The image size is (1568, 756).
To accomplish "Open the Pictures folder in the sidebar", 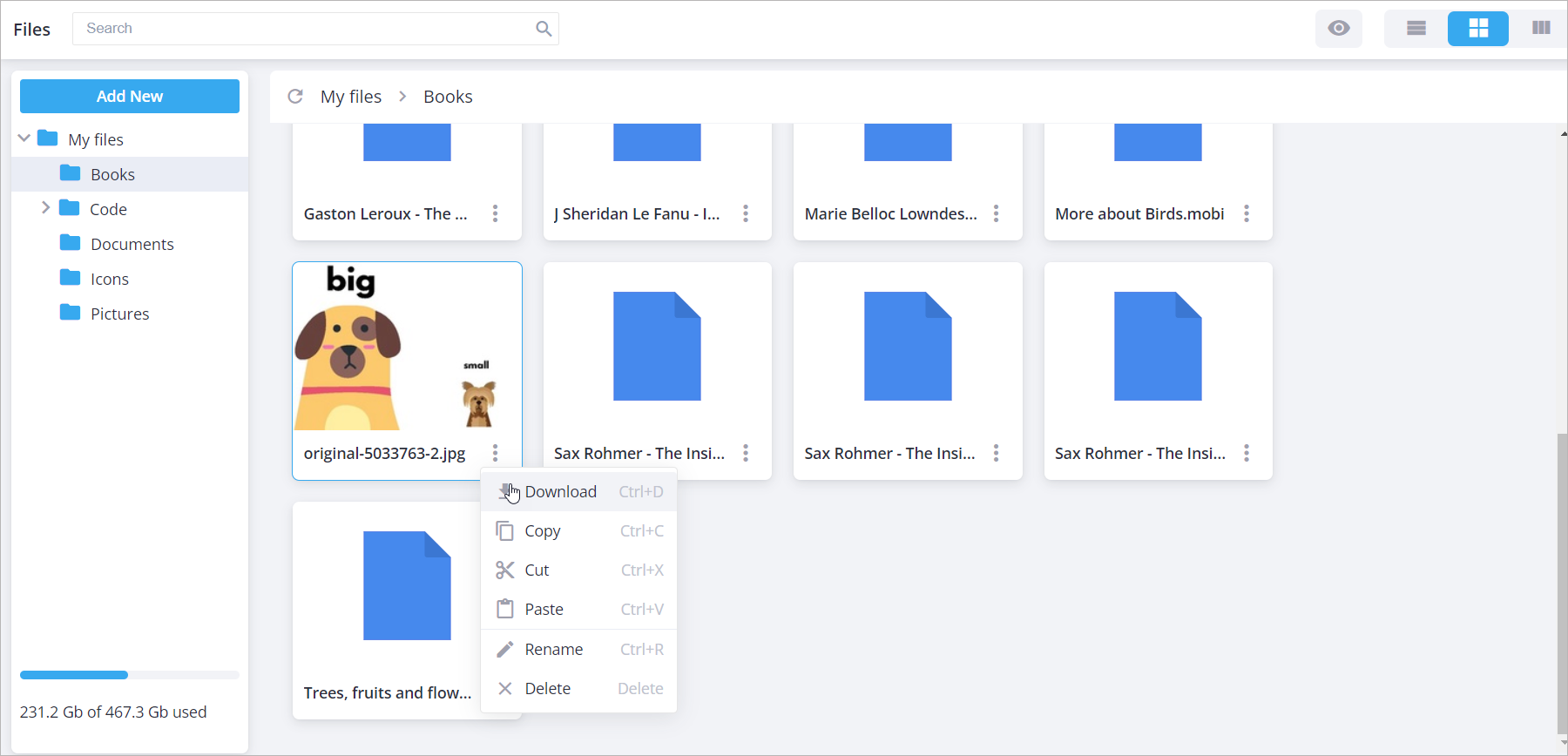I will (119, 314).
